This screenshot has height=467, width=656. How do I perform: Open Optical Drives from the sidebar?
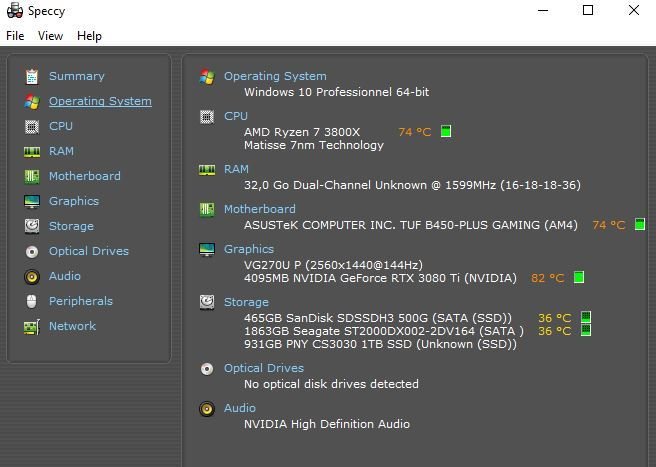click(89, 251)
